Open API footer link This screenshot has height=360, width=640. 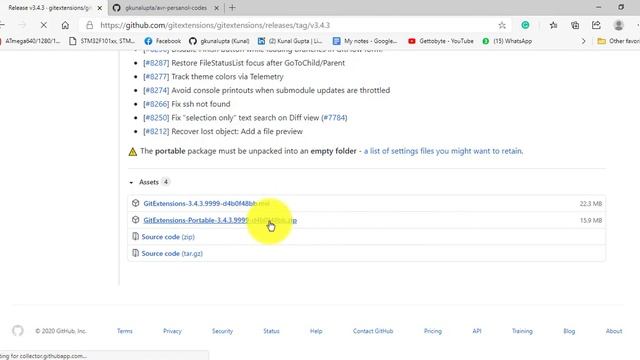pyautogui.click(x=477, y=331)
